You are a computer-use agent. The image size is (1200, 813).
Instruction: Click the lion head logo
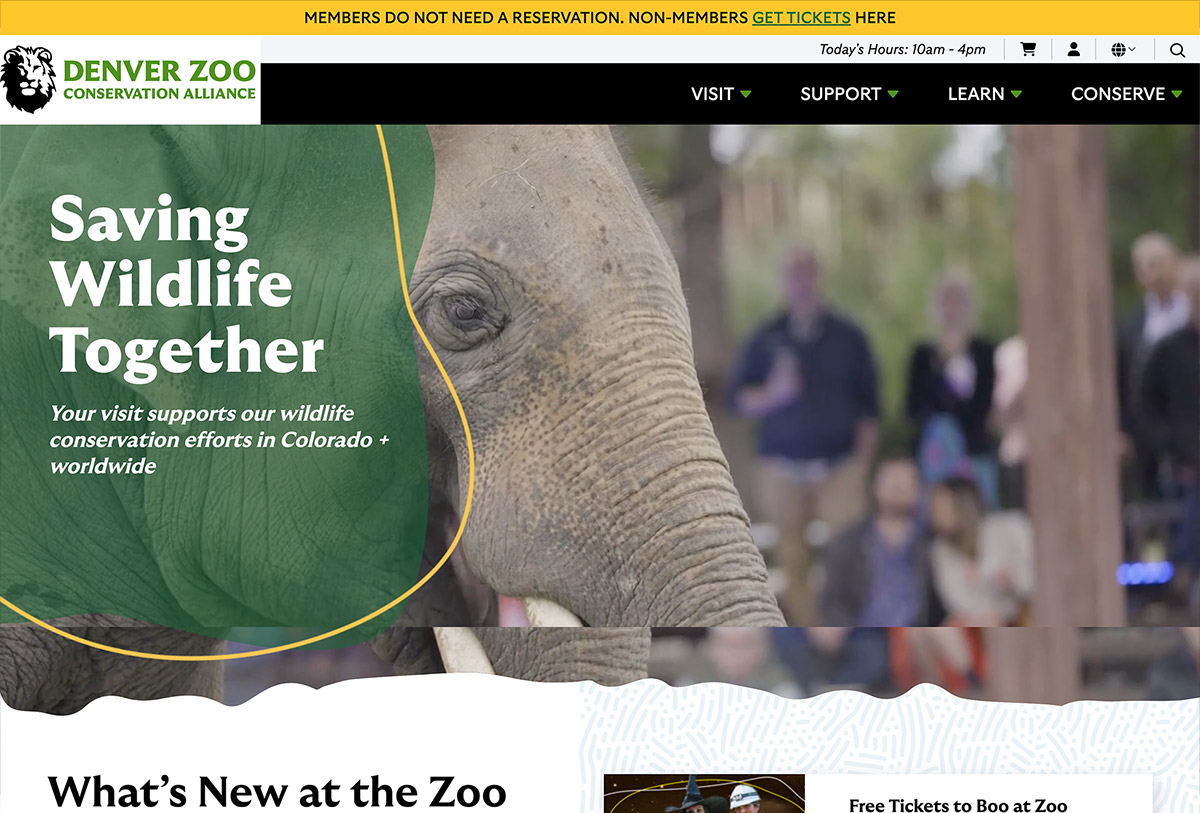28,80
